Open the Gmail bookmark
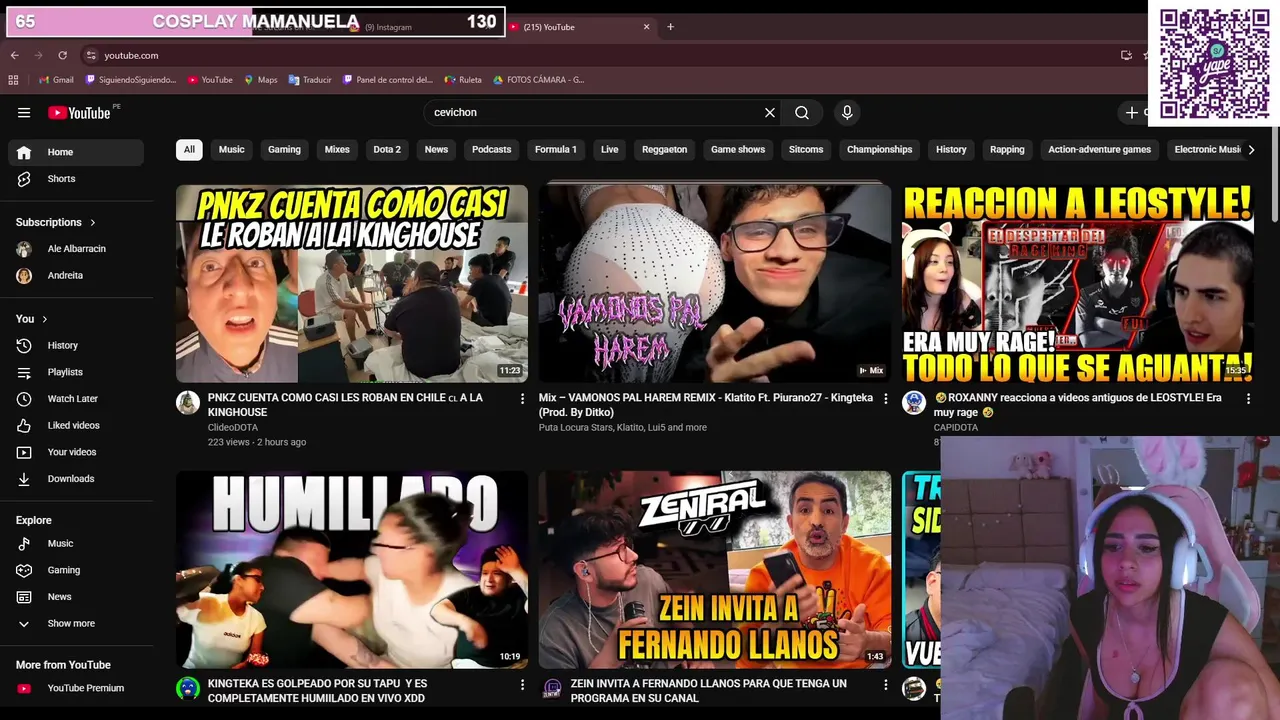 (56, 80)
